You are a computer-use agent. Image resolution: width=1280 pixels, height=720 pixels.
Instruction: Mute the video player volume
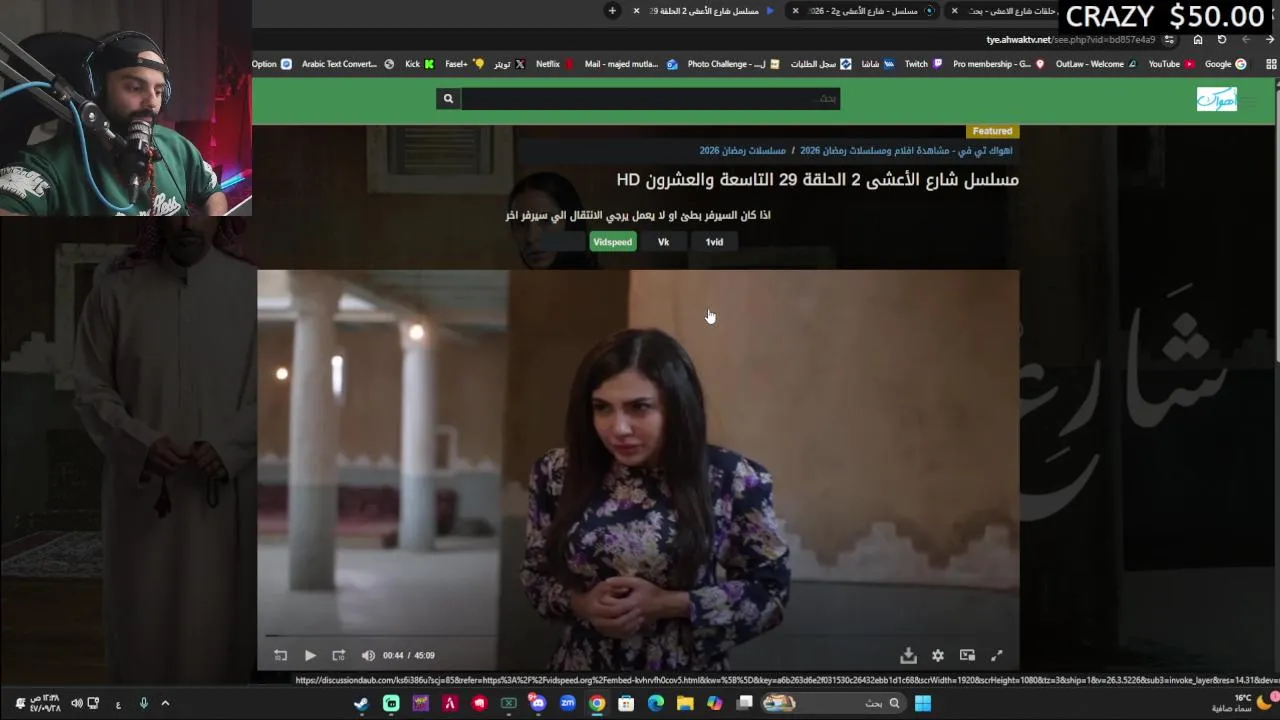tap(368, 656)
